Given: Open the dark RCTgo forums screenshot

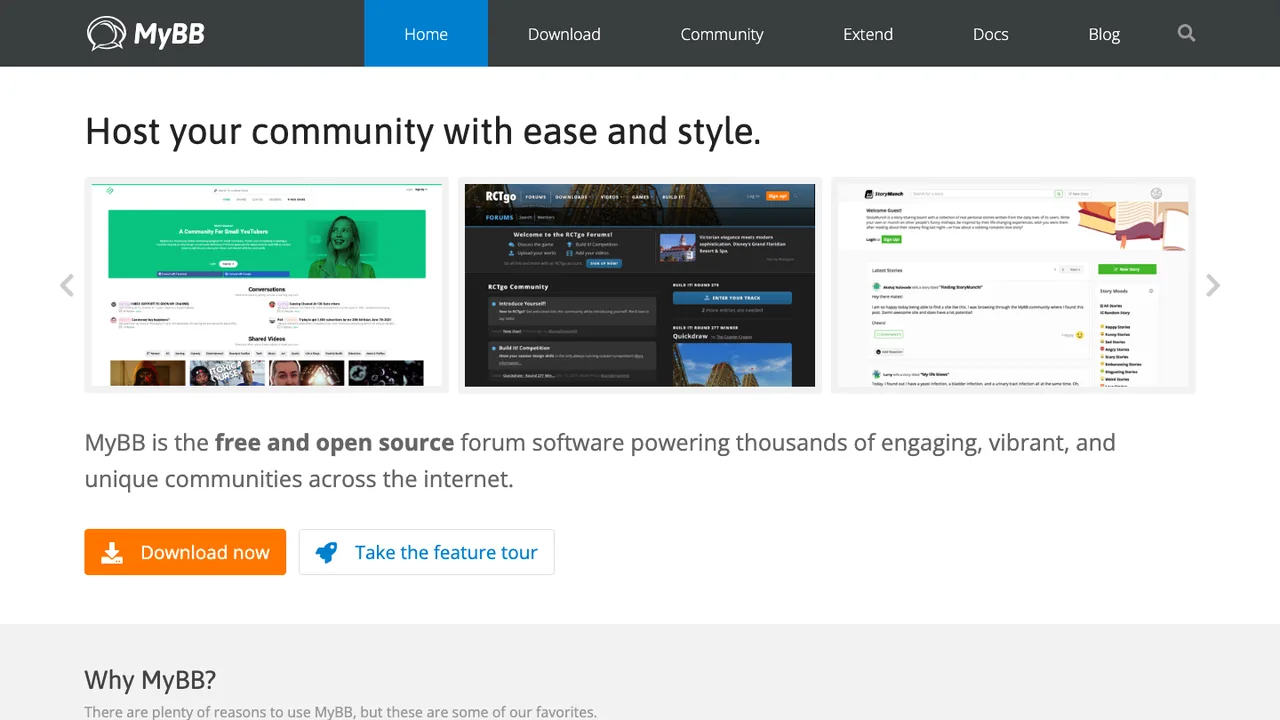Looking at the screenshot, I should pos(640,285).
